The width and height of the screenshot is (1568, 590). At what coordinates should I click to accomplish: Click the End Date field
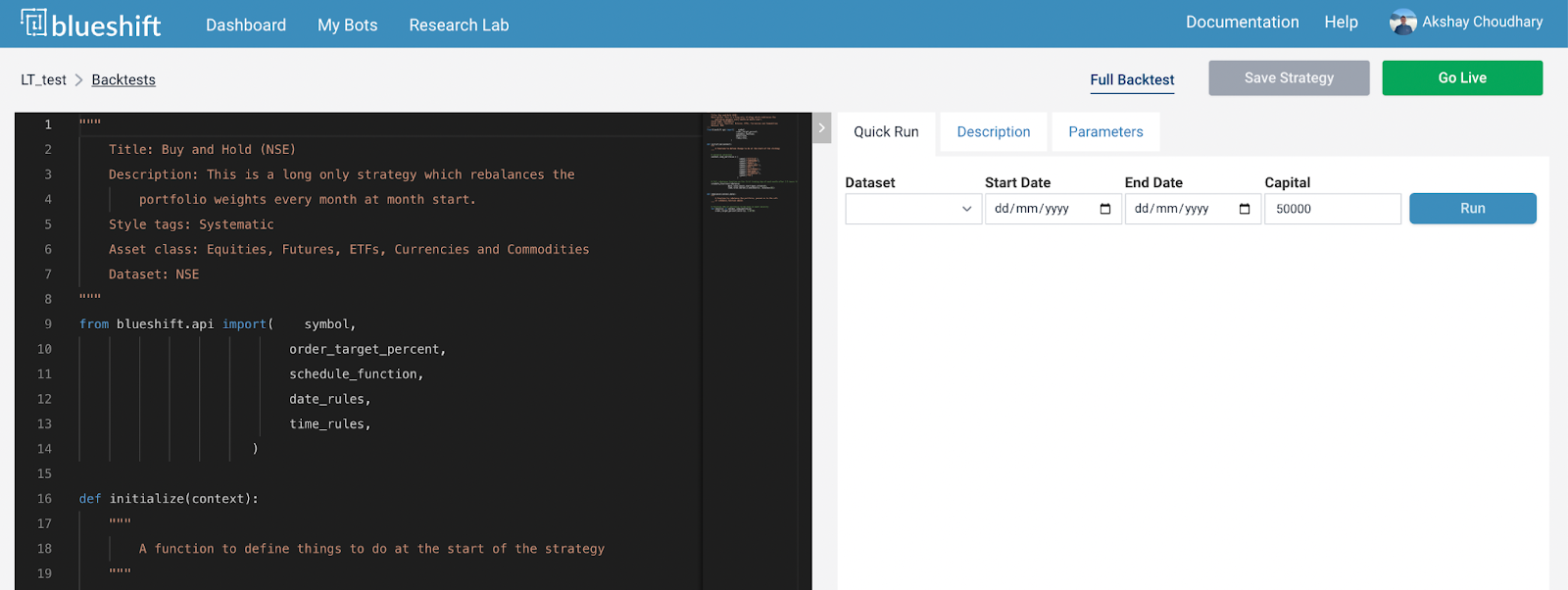click(x=1193, y=209)
